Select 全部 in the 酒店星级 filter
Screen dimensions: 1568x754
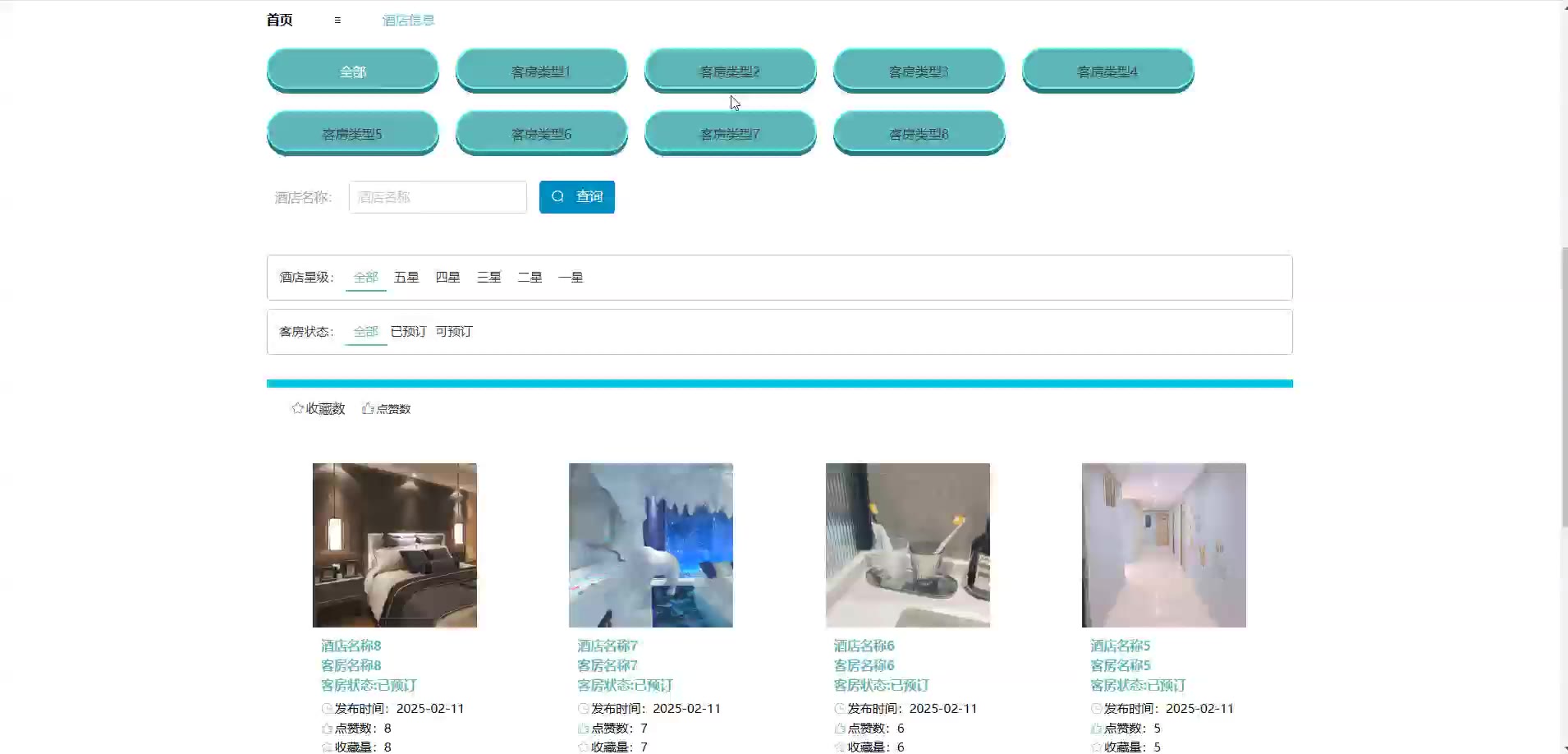(365, 278)
